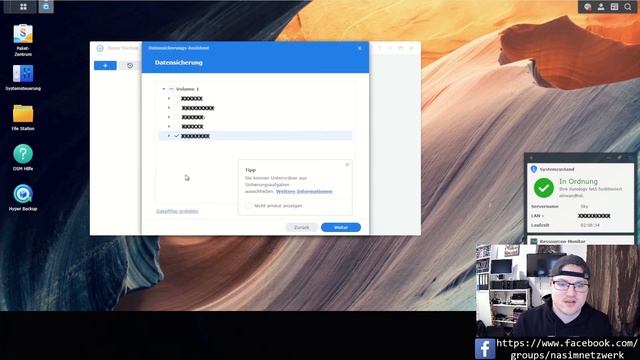Click the pin icon on widget panel header
Viewport: 640px width, 360px height.
click(x=619, y=157)
